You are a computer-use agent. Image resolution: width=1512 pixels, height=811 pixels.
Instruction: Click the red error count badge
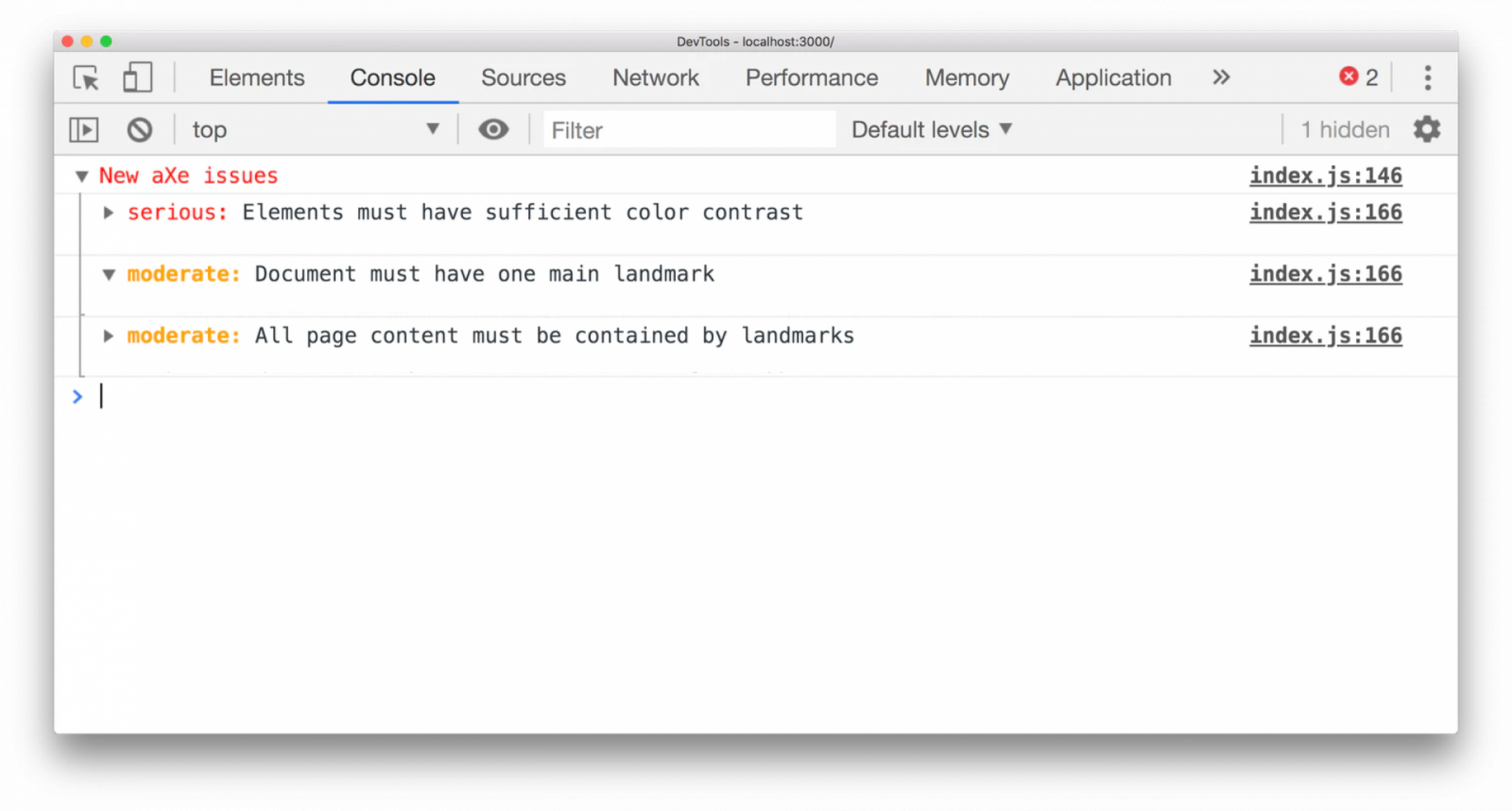click(x=1358, y=78)
